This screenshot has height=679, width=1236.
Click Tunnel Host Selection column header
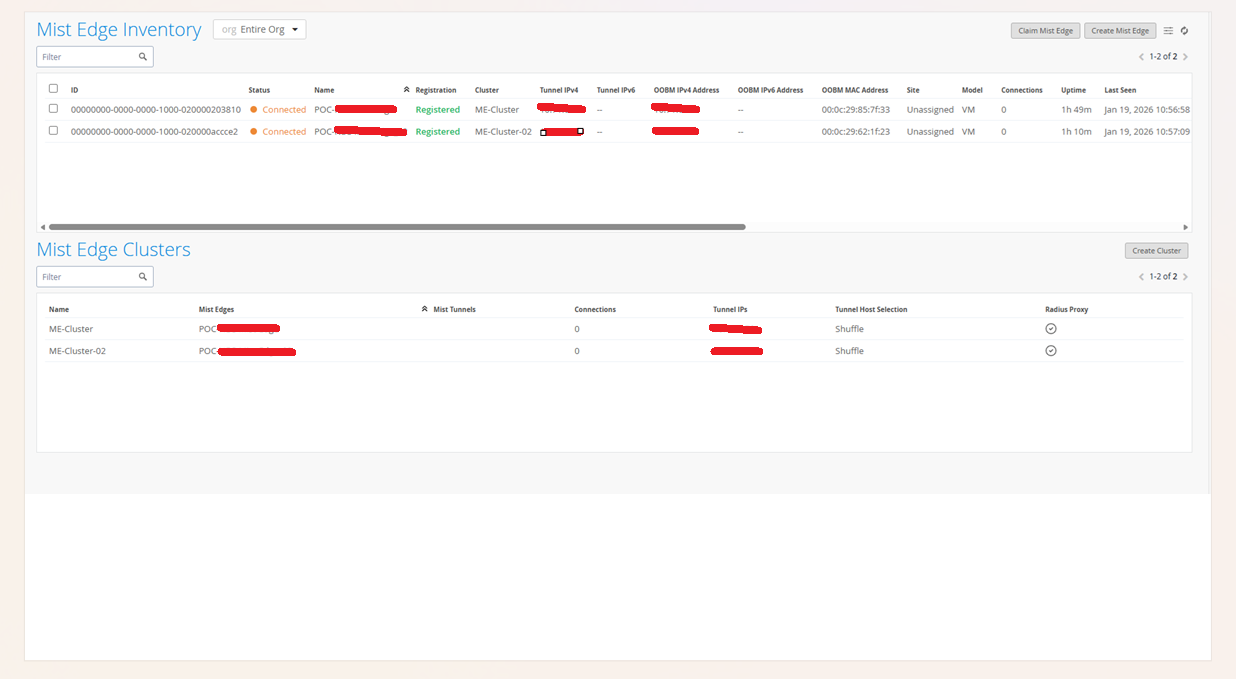(x=871, y=310)
